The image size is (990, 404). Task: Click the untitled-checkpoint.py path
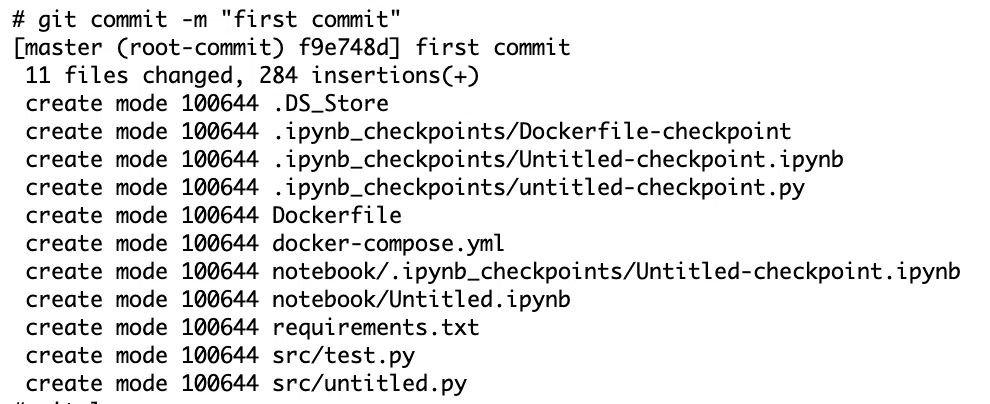(539, 187)
